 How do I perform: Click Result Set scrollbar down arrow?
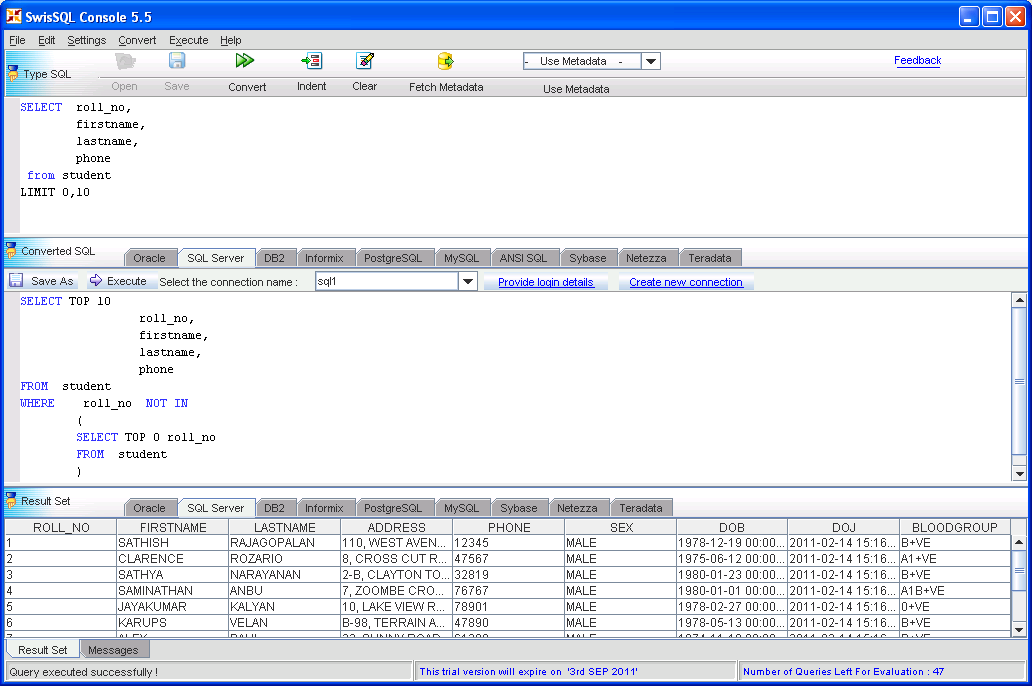(x=1019, y=630)
